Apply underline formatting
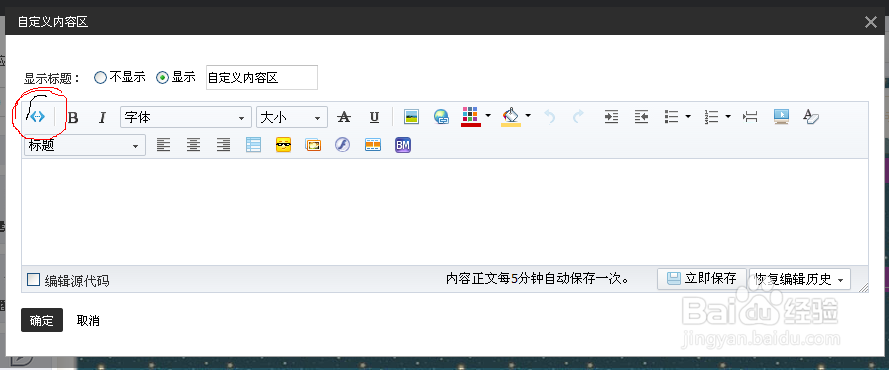This screenshot has height=370, width=889. click(374, 117)
